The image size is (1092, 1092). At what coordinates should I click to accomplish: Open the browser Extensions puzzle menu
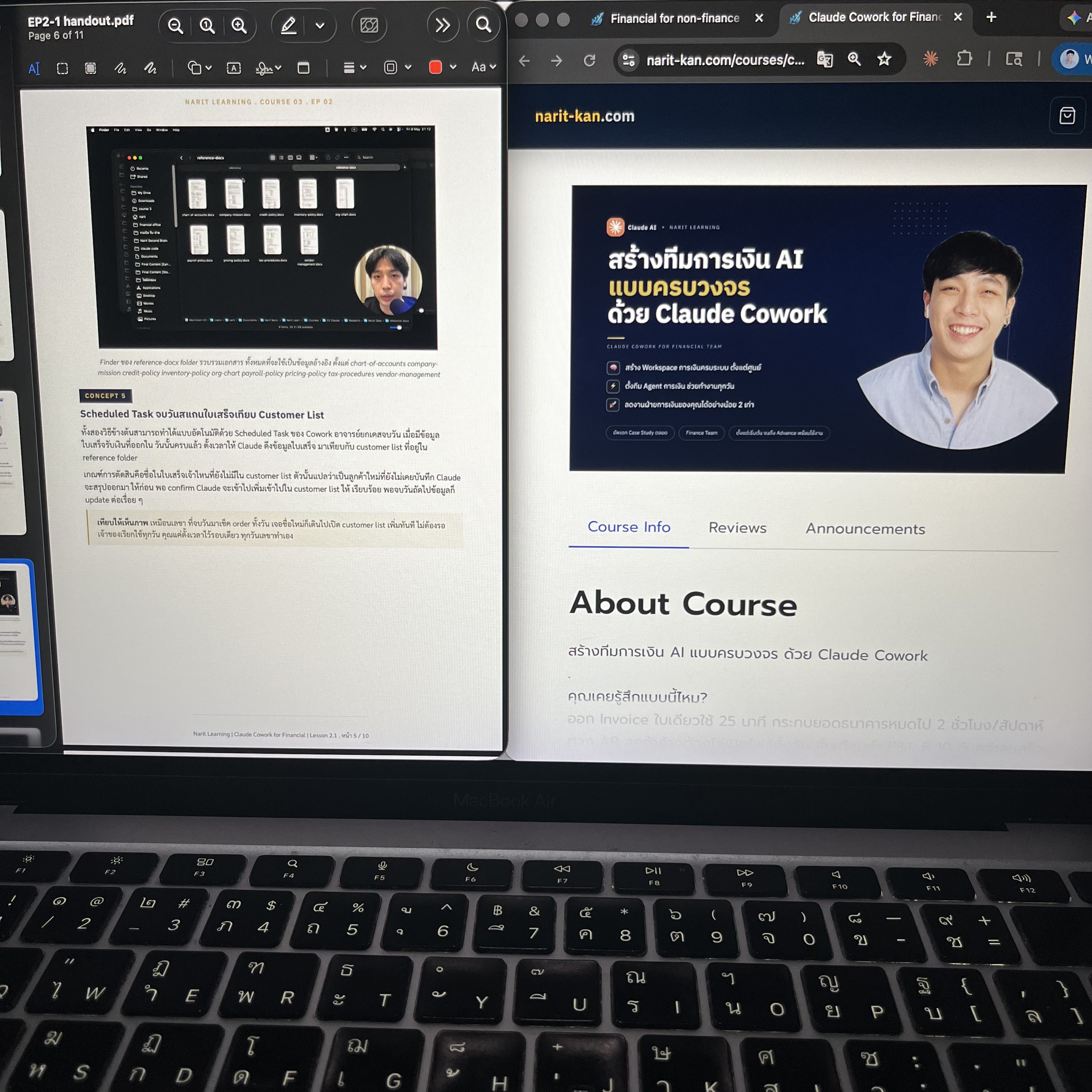pos(964,58)
